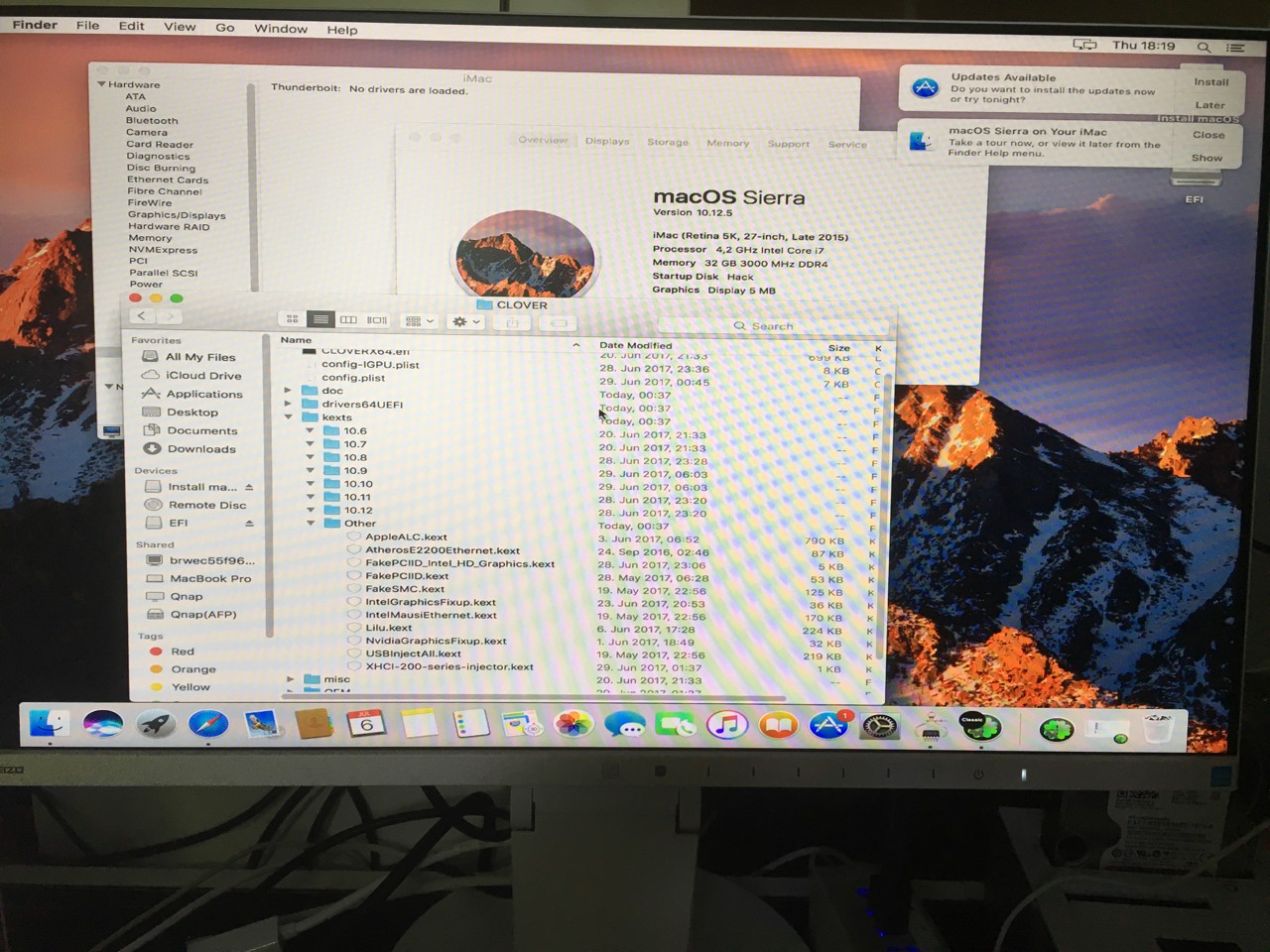The width and height of the screenshot is (1270, 952).
Task: Switch Finder to icon view
Action: click(292, 319)
